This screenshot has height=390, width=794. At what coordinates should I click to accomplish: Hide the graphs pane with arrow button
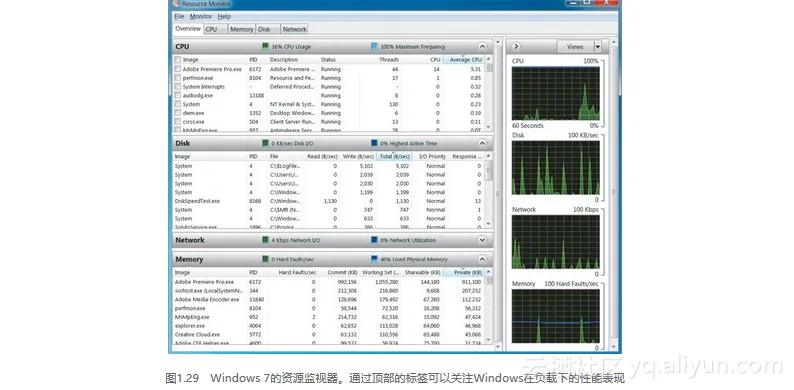click(x=515, y=47)
